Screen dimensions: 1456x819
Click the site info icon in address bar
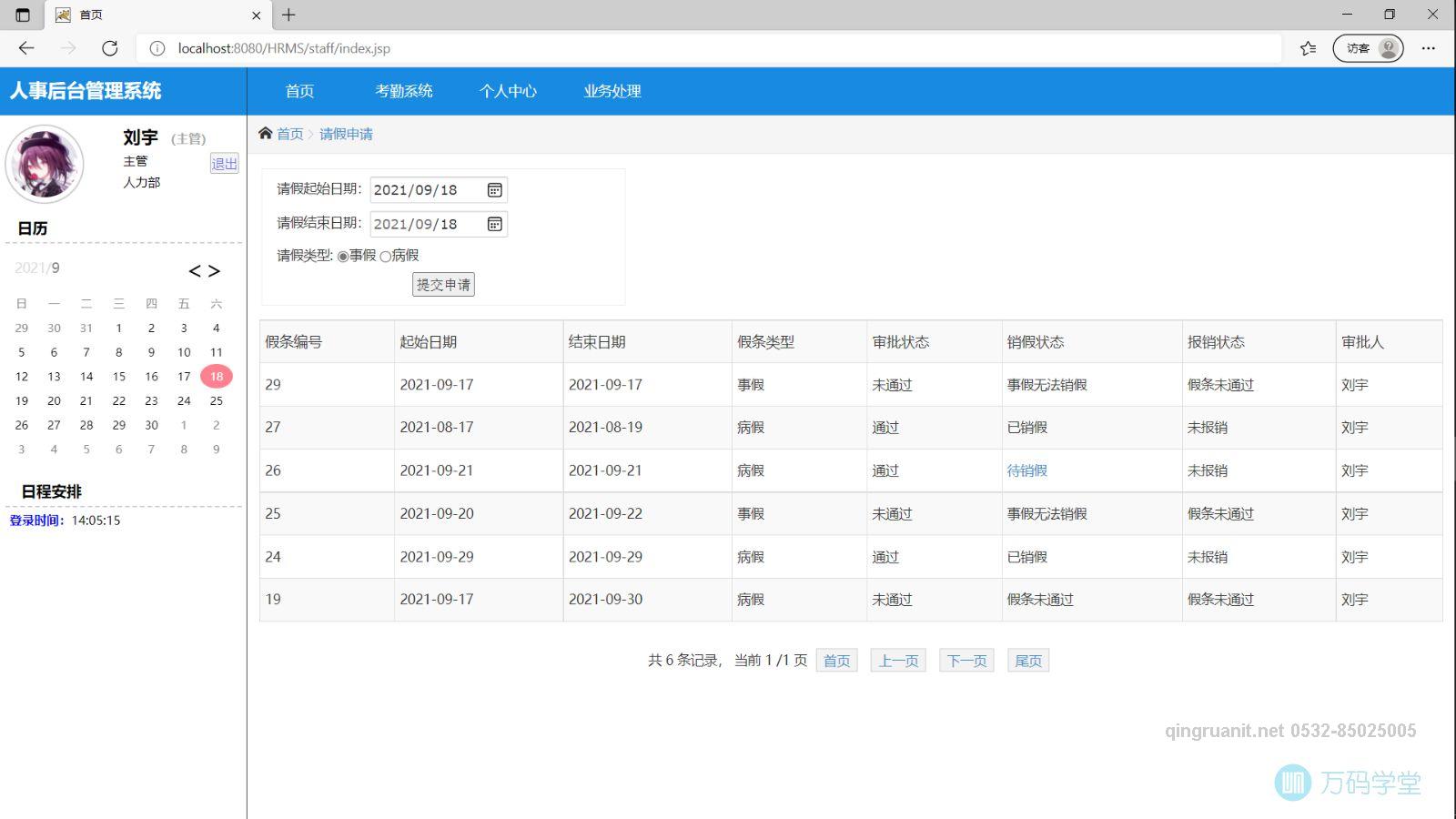click(x=157, y=48)
